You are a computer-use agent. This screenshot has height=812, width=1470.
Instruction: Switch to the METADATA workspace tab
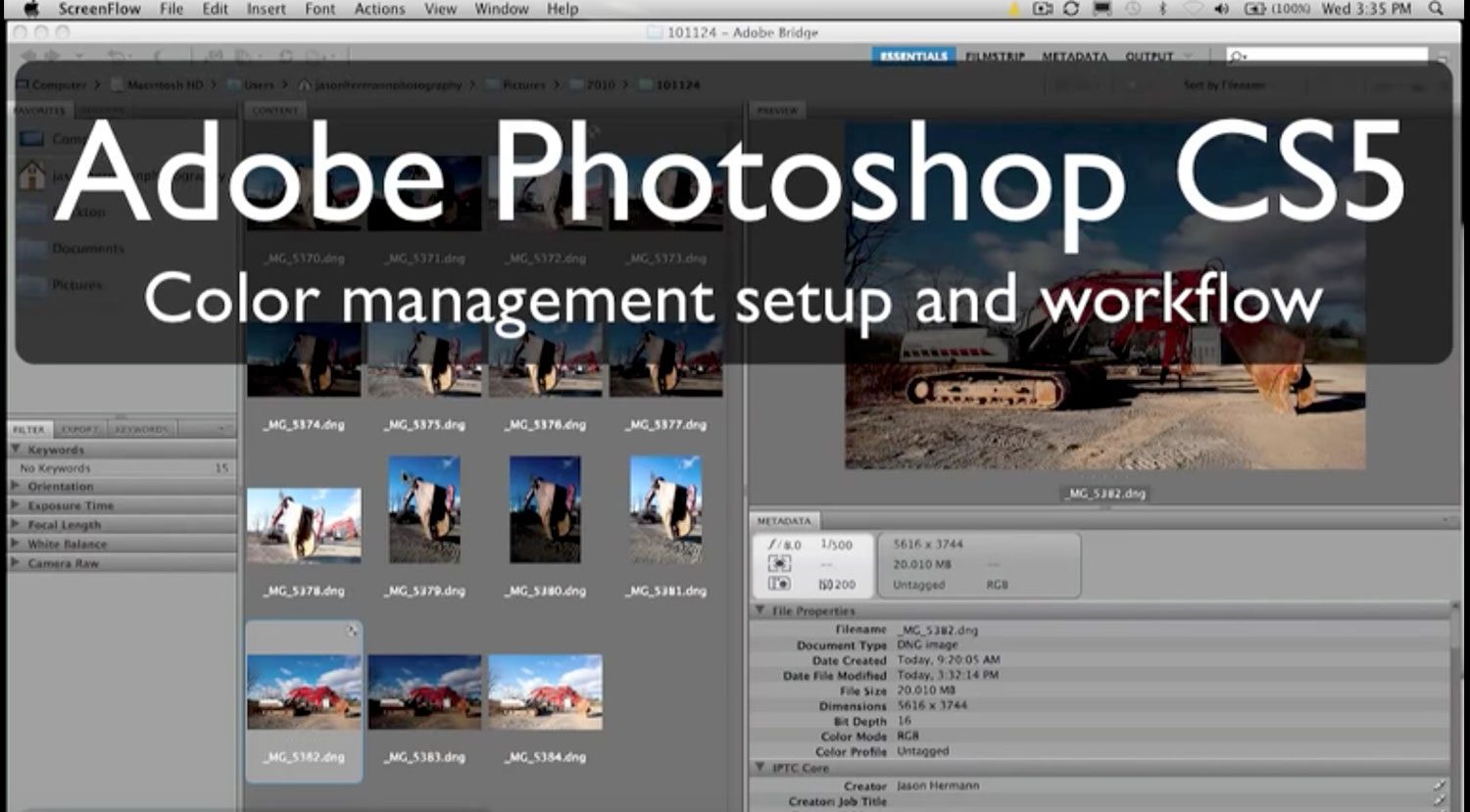(1077, 57)
